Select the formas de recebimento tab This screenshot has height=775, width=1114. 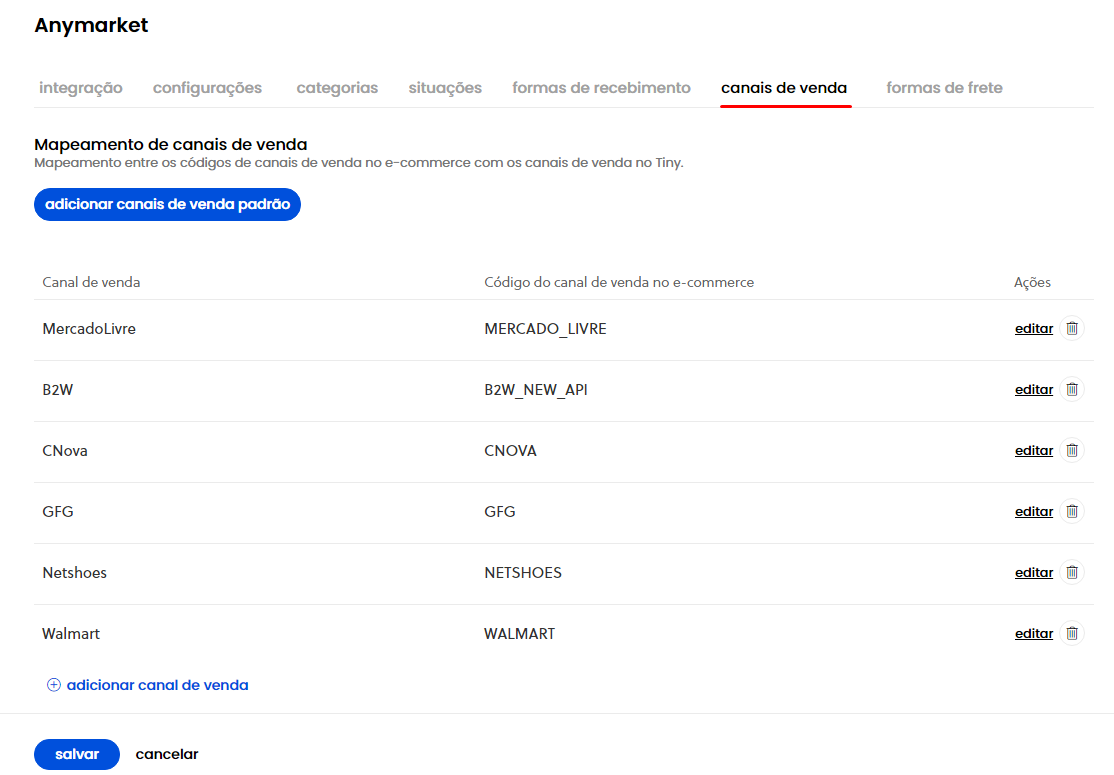tap(601, 88)
